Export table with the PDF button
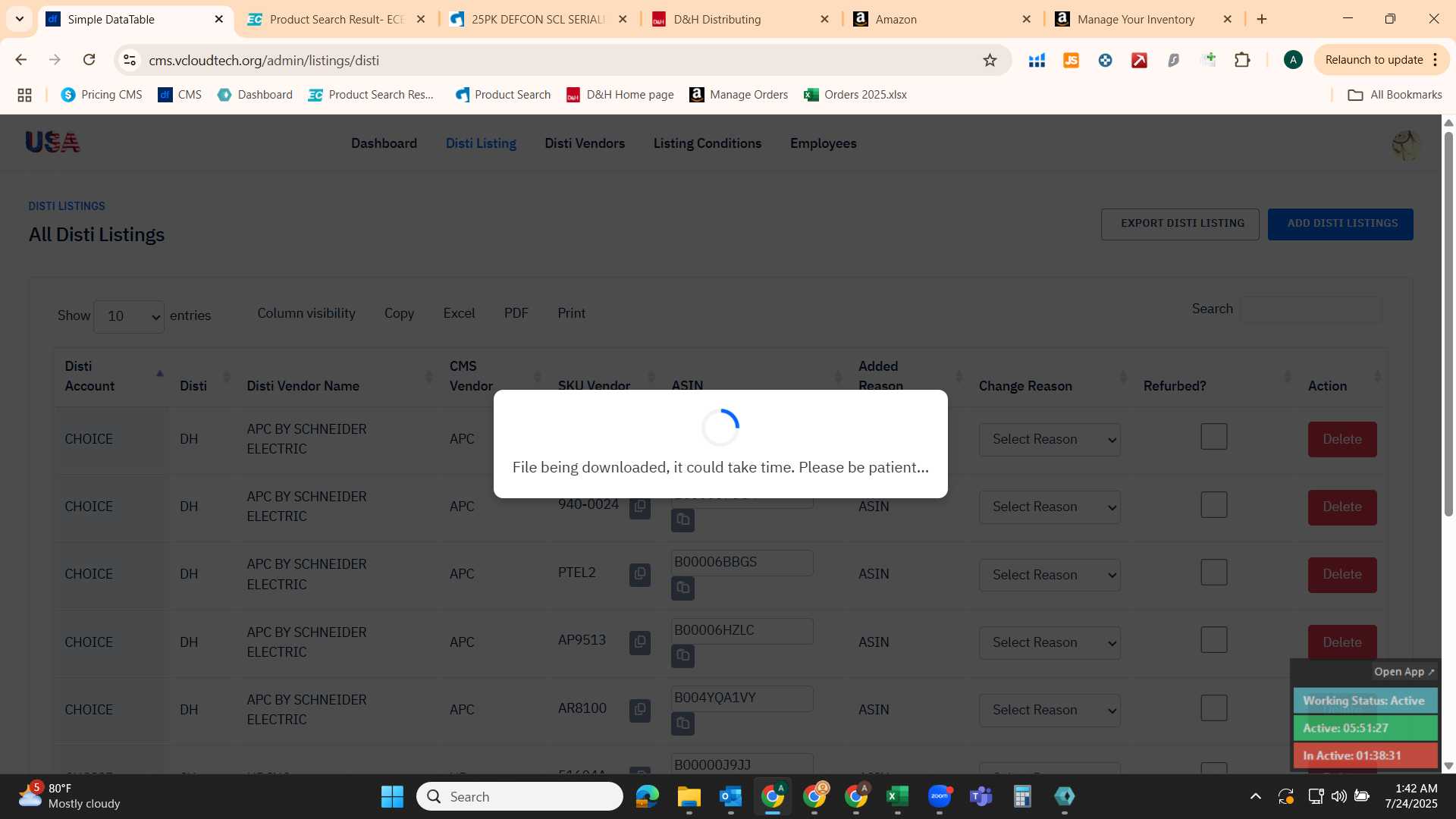This screenshot has width=1456, height=819. (x=516, y=313)
